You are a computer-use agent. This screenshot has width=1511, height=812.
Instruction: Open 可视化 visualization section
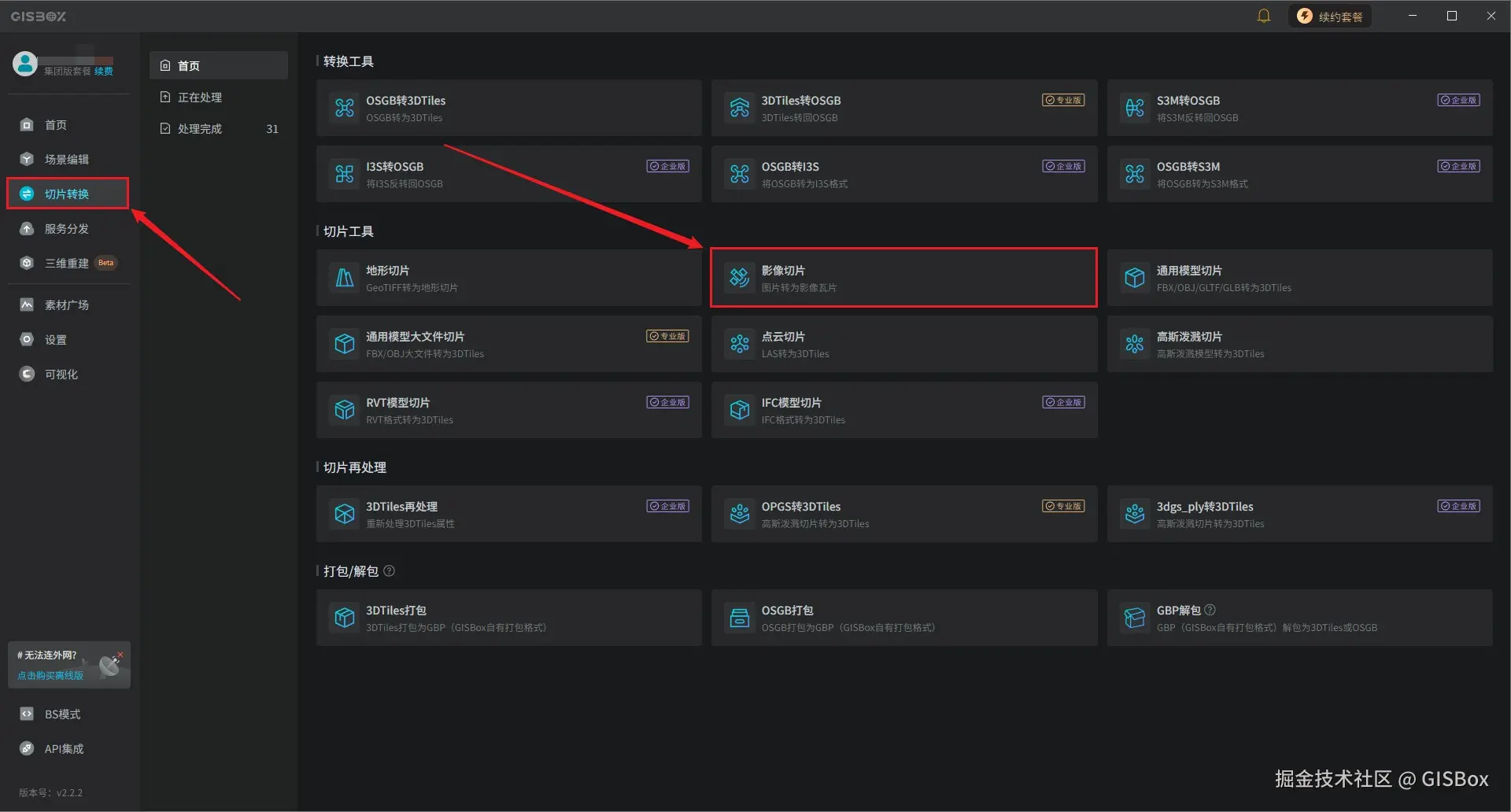pyautogui.click(x=68, y=374)
